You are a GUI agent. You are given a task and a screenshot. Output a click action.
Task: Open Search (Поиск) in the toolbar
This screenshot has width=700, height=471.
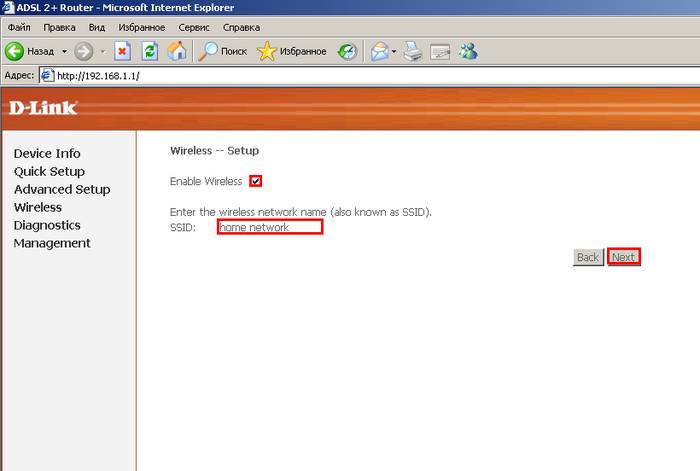[x=222, y=50]
